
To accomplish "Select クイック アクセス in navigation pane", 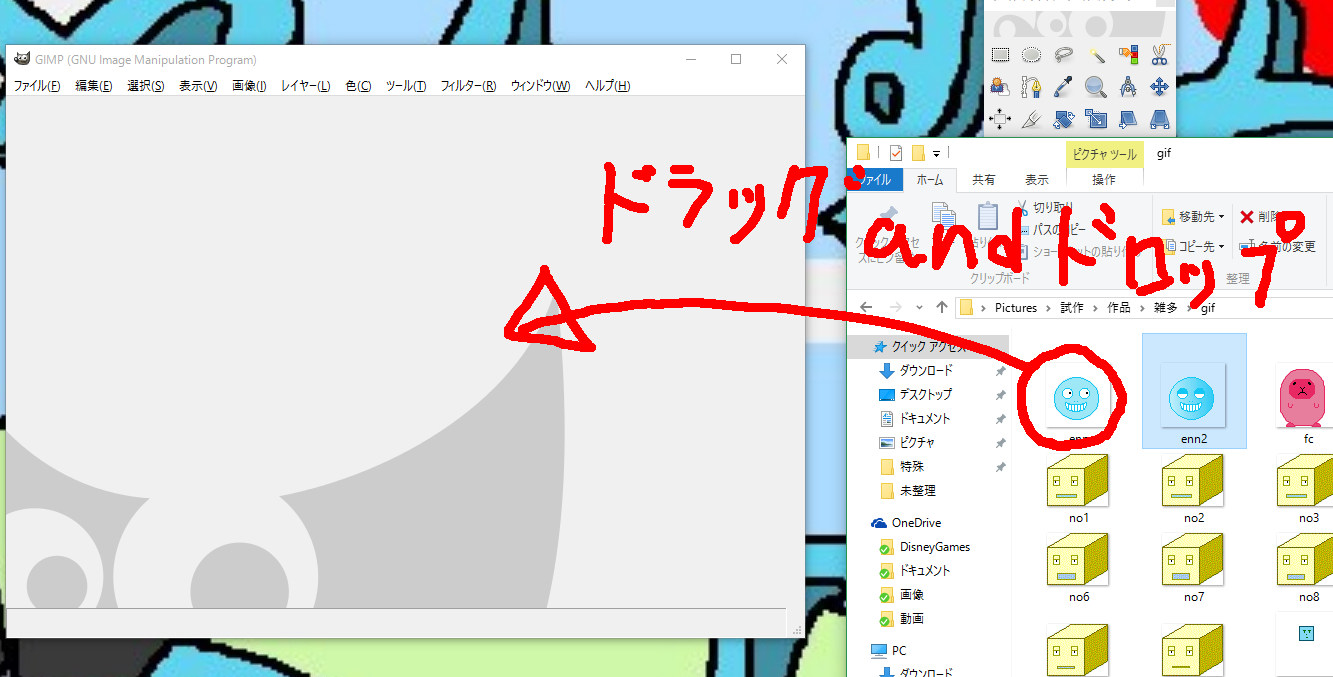I will click(929, 347).
